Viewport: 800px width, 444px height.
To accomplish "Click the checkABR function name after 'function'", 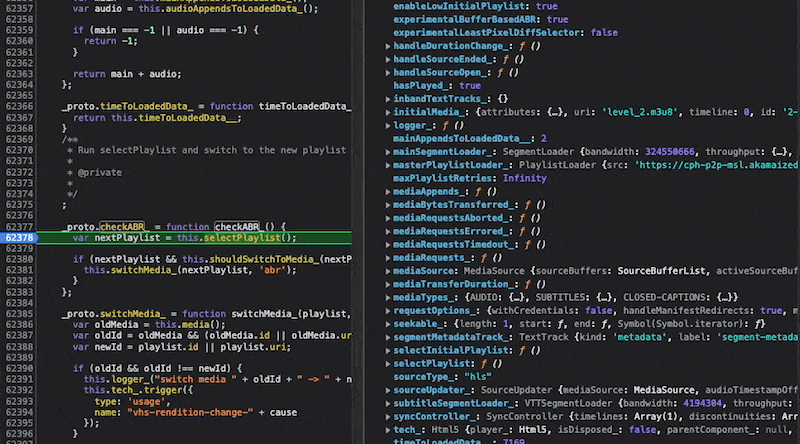I will (237, 227).
